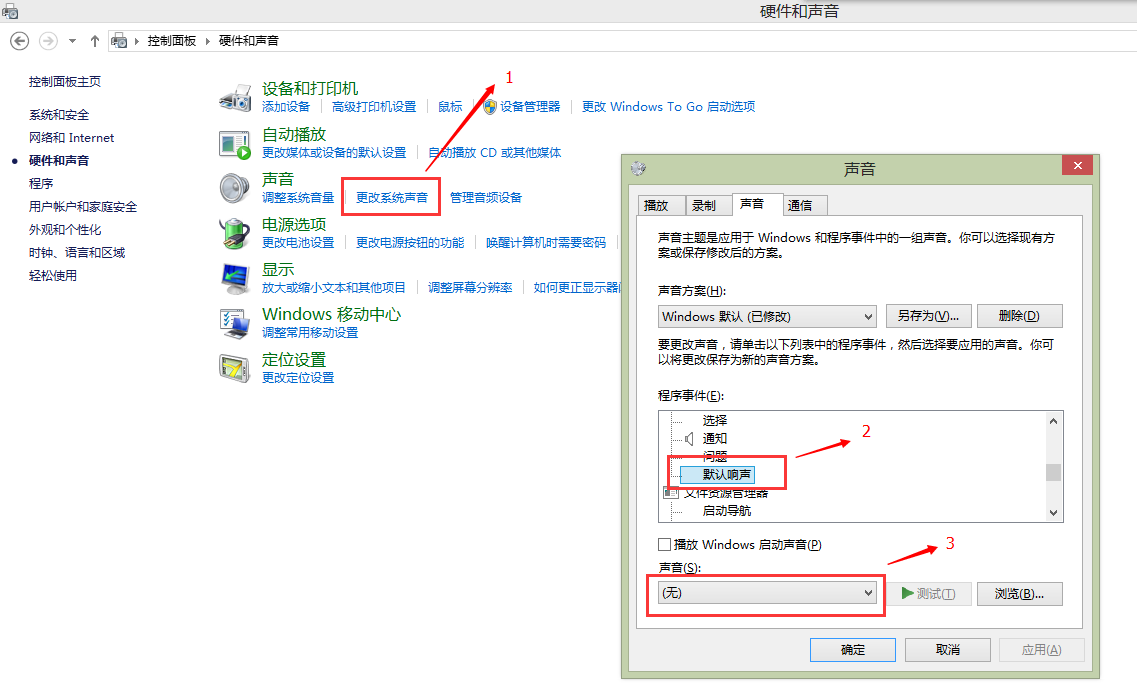The image size is (1137, 689).
Task: Open 外观和个性化 category
Action: pos(65,230)
